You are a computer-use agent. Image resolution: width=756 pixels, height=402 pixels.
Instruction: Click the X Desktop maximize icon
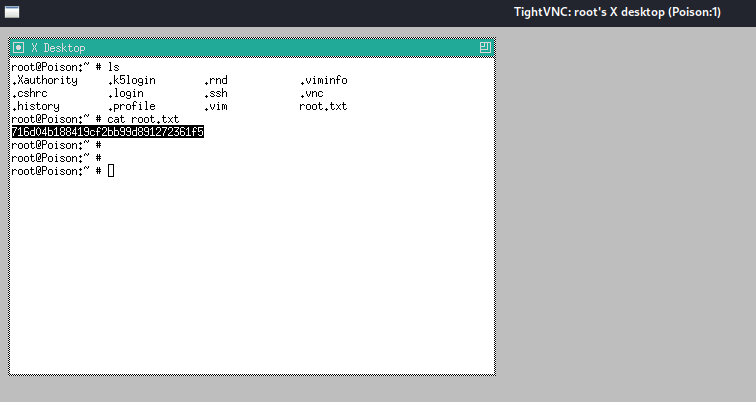[x=485, y=47]
